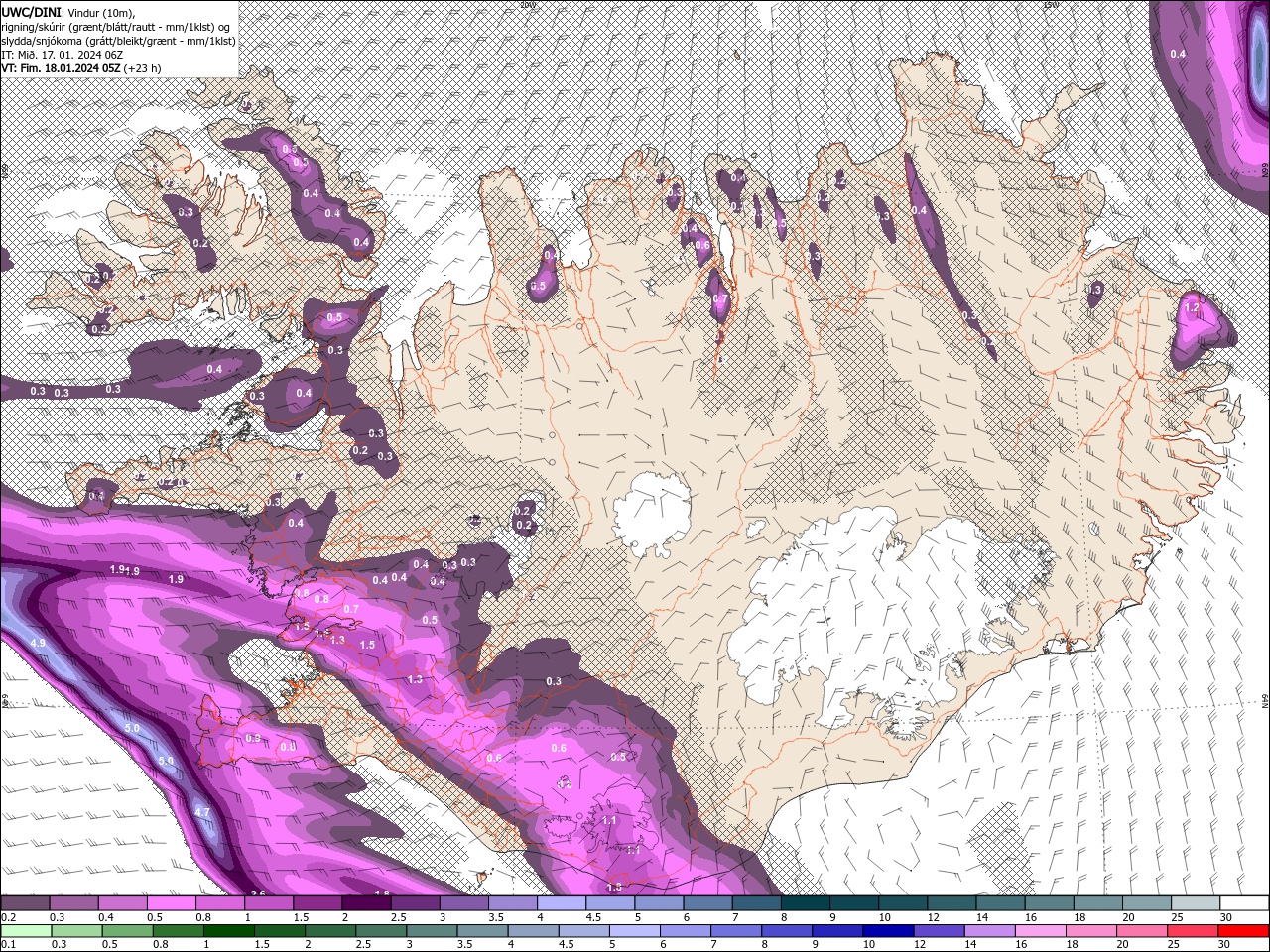Click the bottom-row blue swatch starting at 8
Image resolution: width=1270 pixels, height=952 pixels.
click(x=786, y=931)
